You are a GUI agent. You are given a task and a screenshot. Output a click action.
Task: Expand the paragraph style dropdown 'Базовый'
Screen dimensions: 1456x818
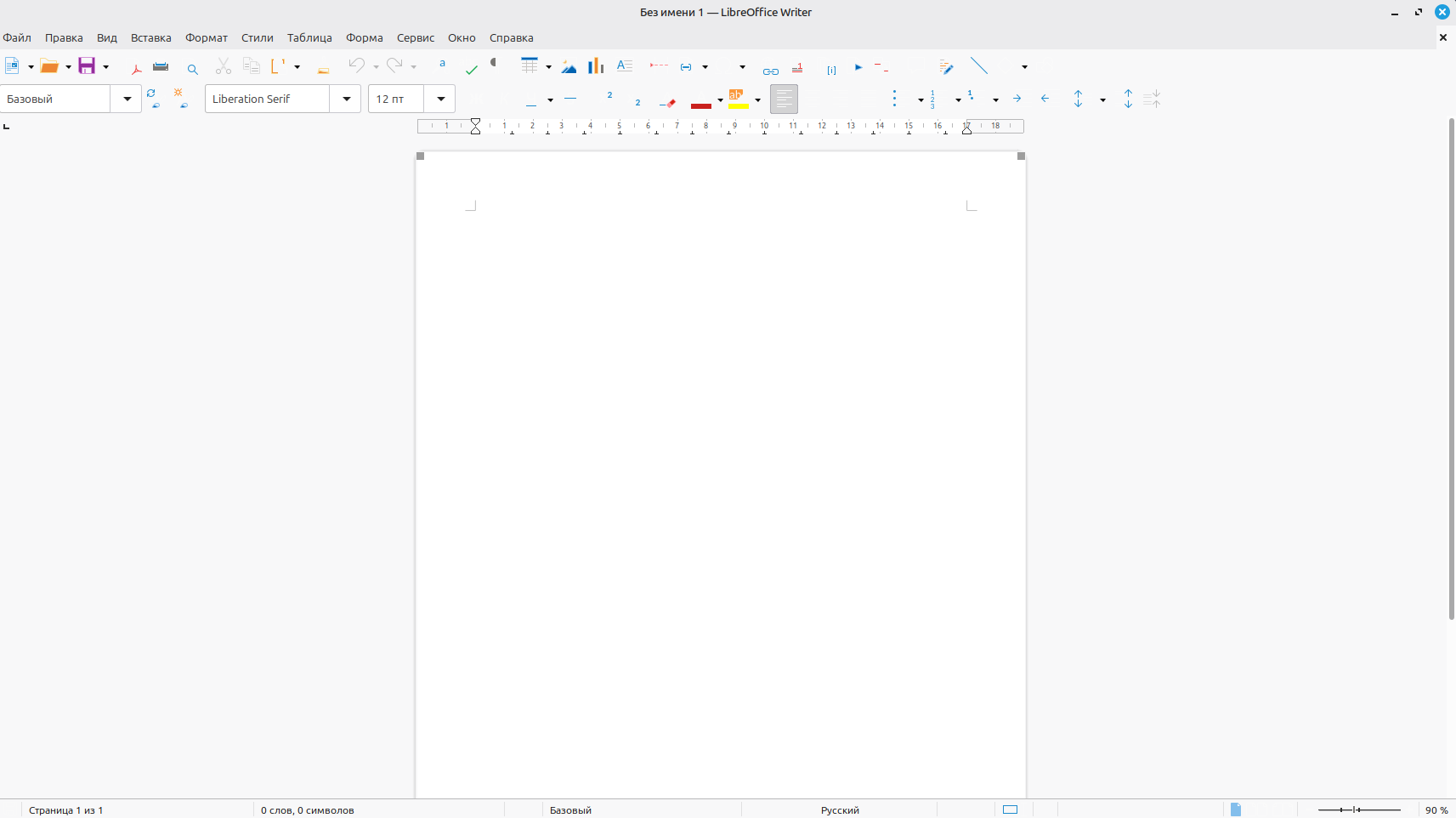pos(127,99)
